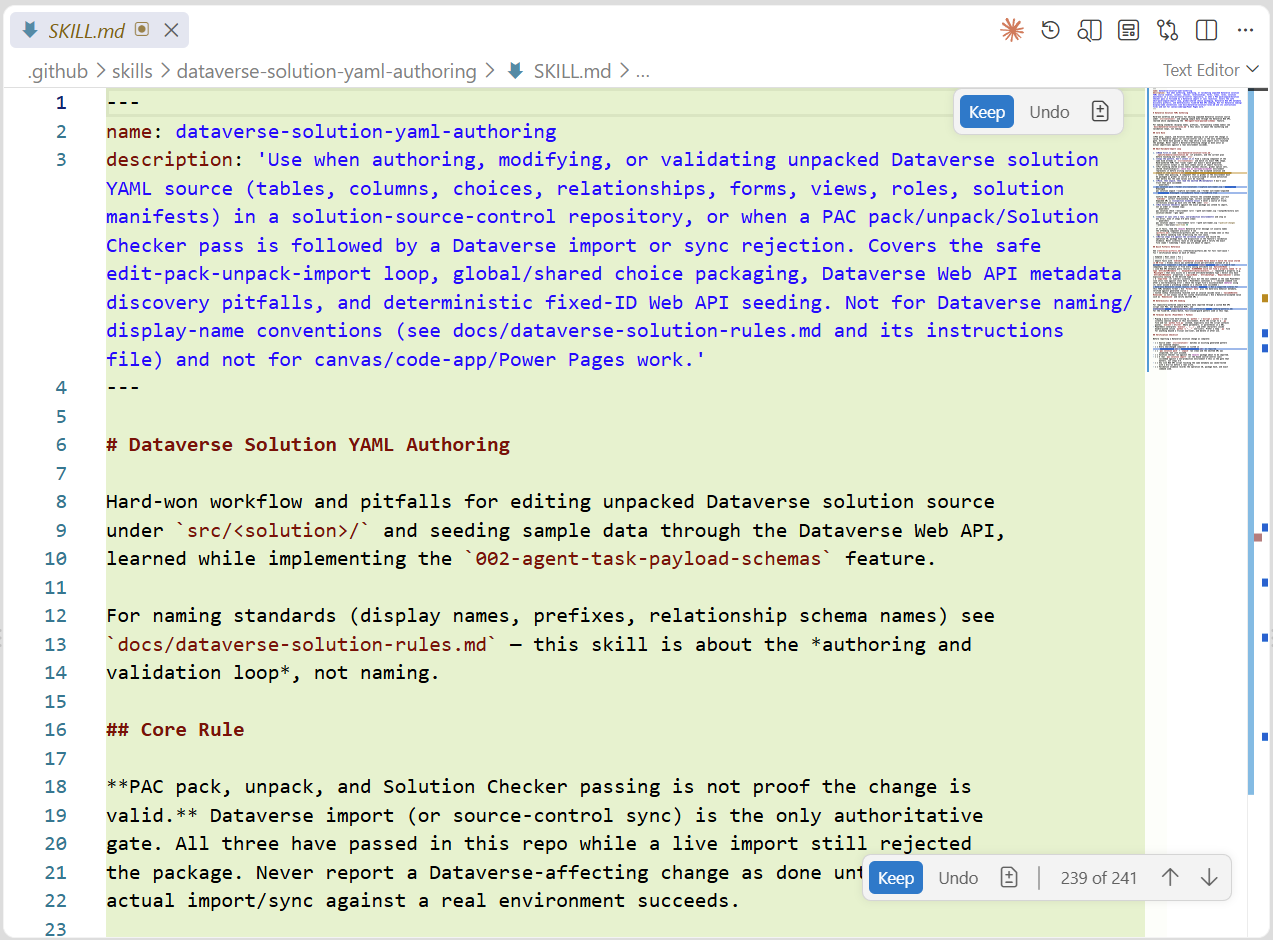Click the `002-agent-task-payload-schemas` code span
Image resolution: width=1273 pixels, height=940 pixels.
648,558
